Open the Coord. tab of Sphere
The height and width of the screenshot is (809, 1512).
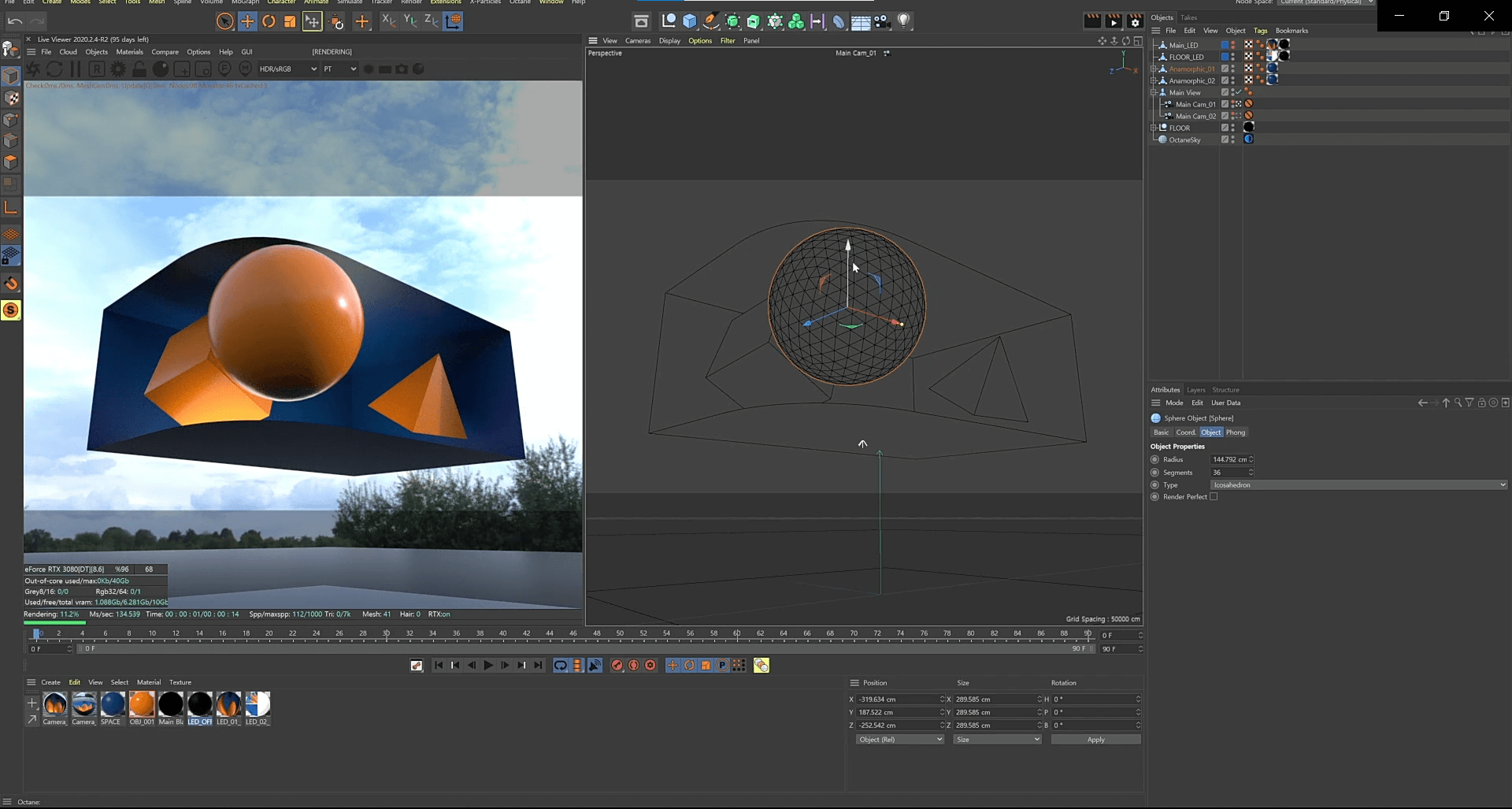click(x=1185, y=432)
